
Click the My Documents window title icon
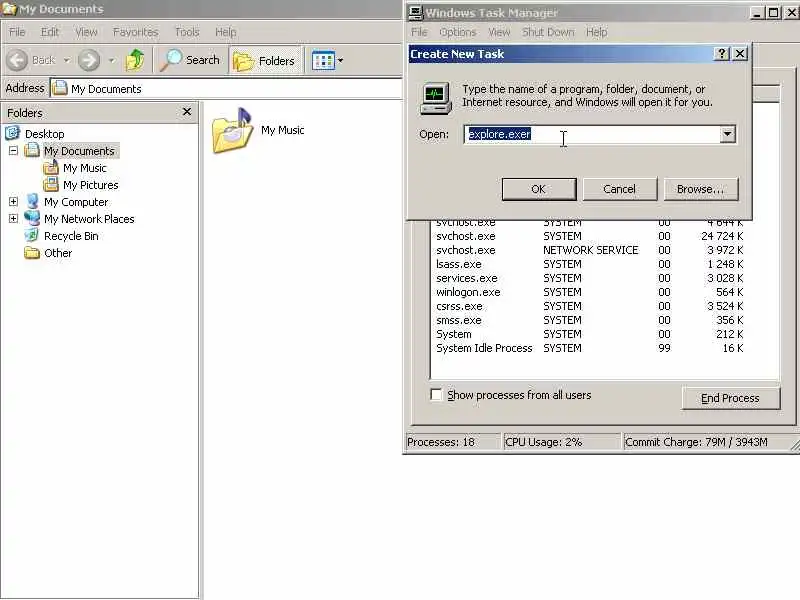click(9, 9)
